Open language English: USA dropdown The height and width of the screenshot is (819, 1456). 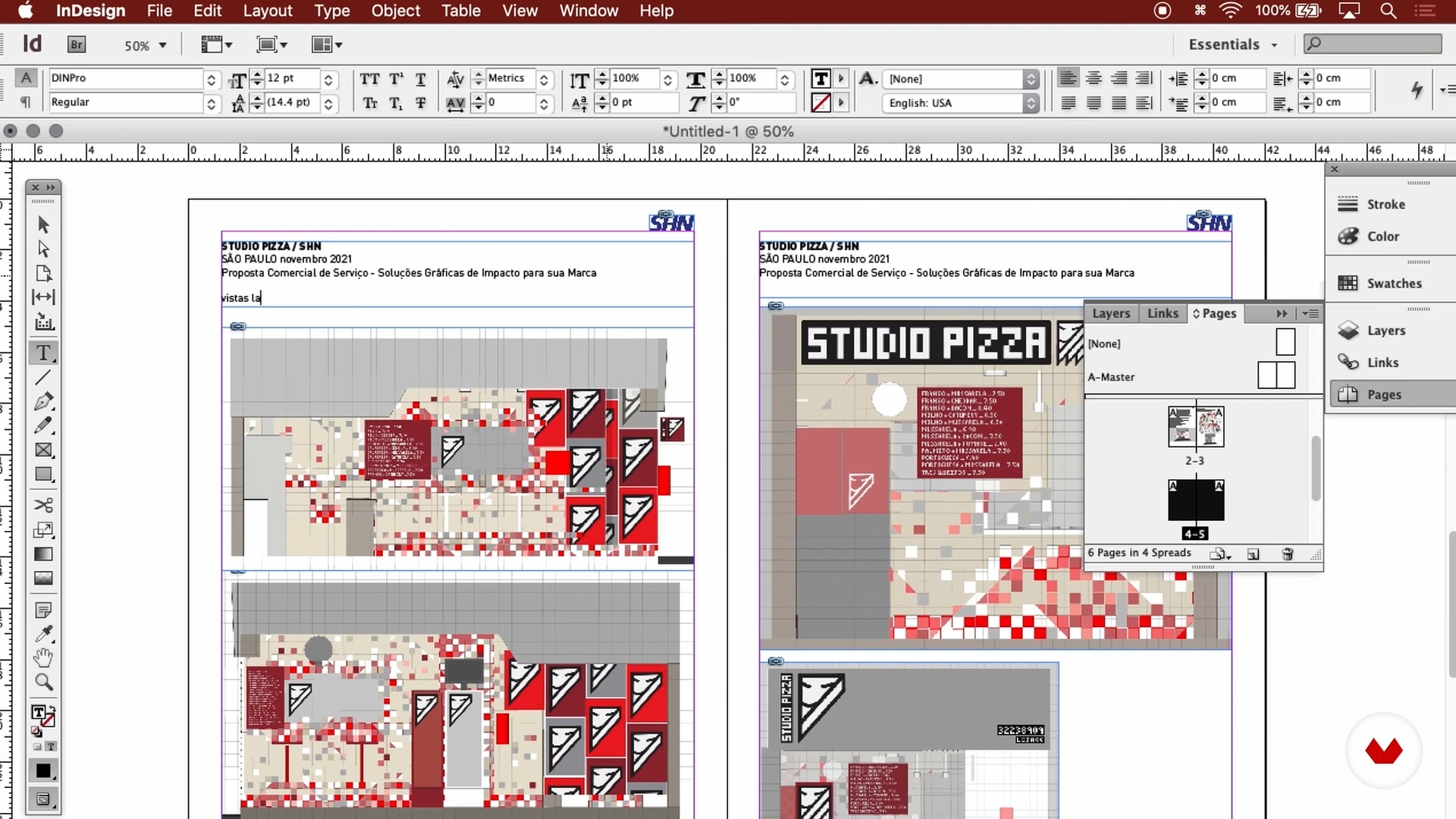[x=1031, y=103]
